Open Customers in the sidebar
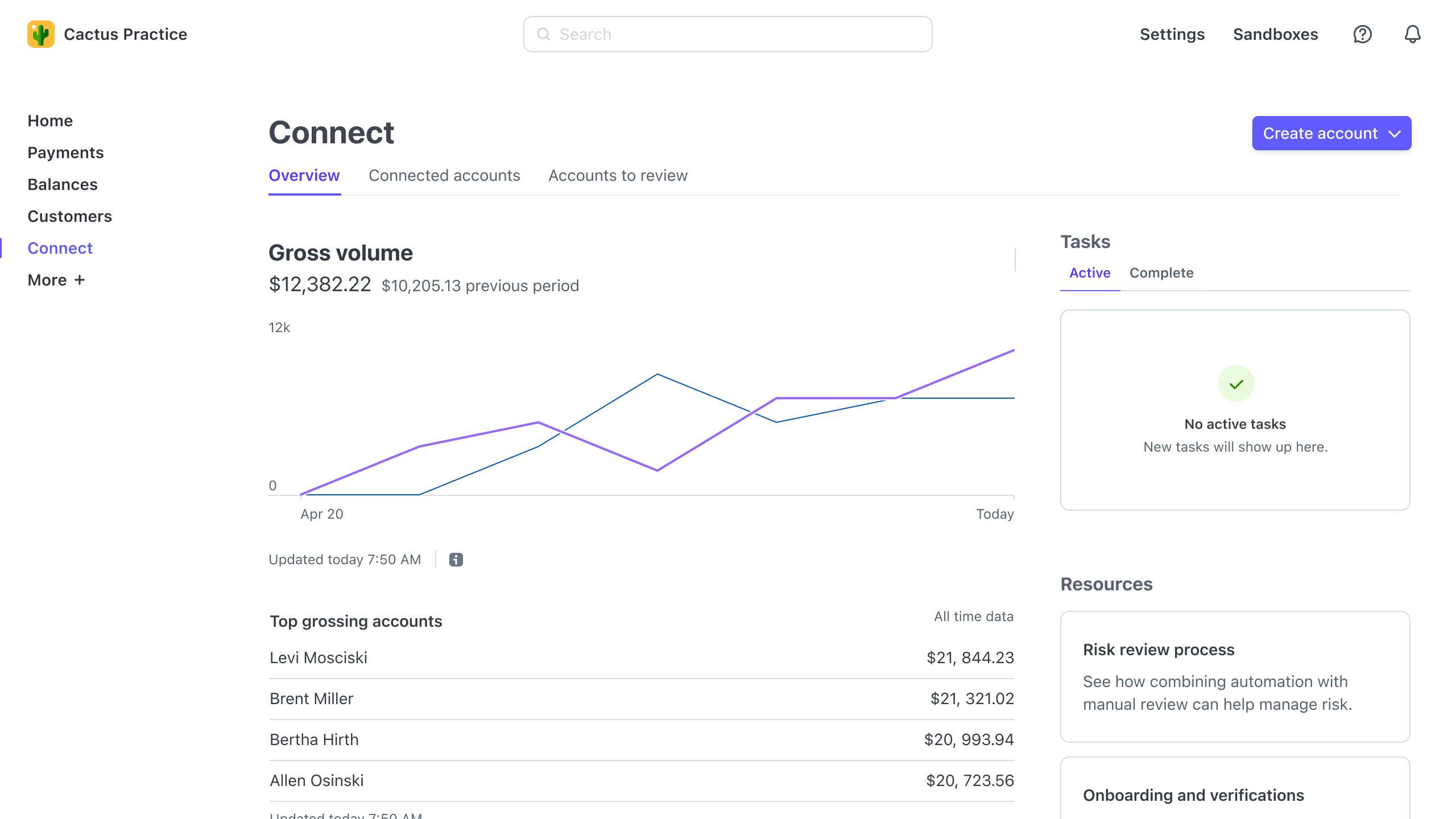This screenshot has width=1456, height=819. click(69, 216)
